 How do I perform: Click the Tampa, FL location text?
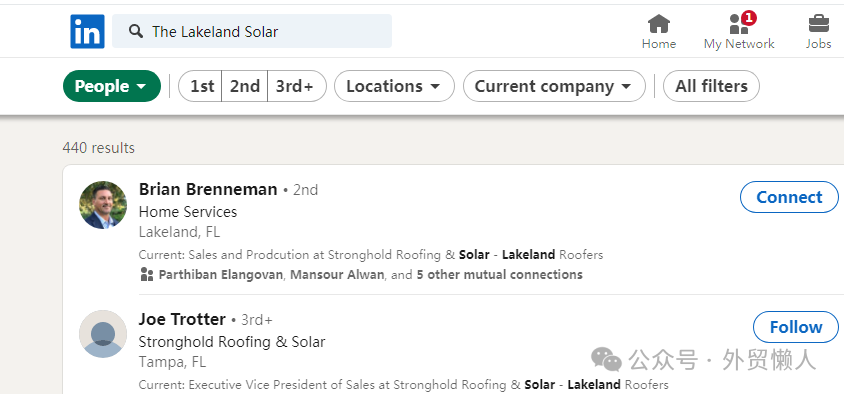(172, 362)
